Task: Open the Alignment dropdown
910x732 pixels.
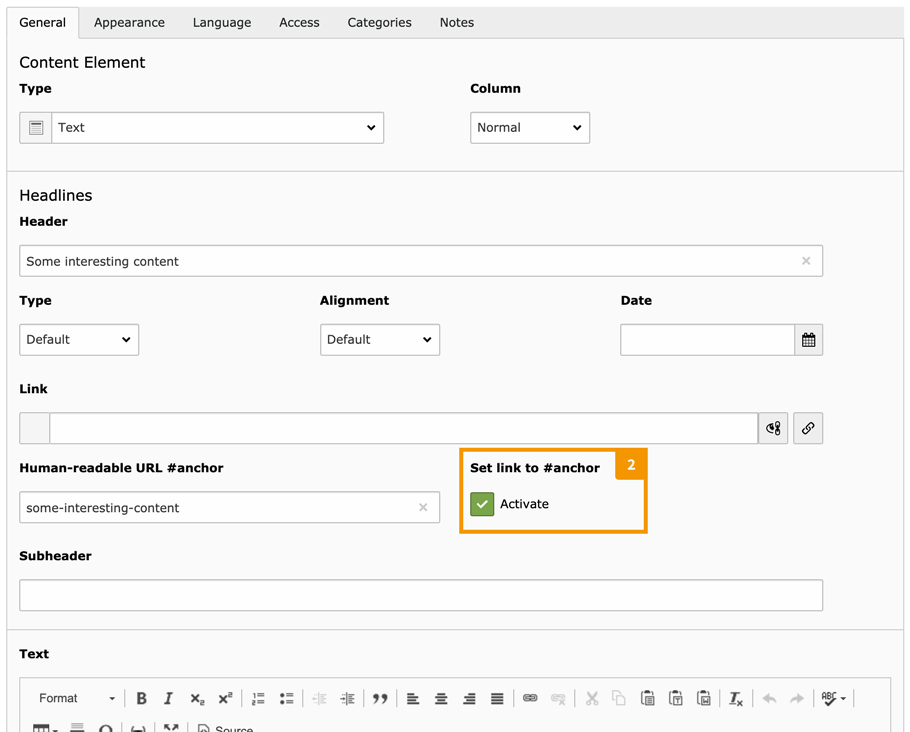Action: pyautogui.click(x=380, y=340)
